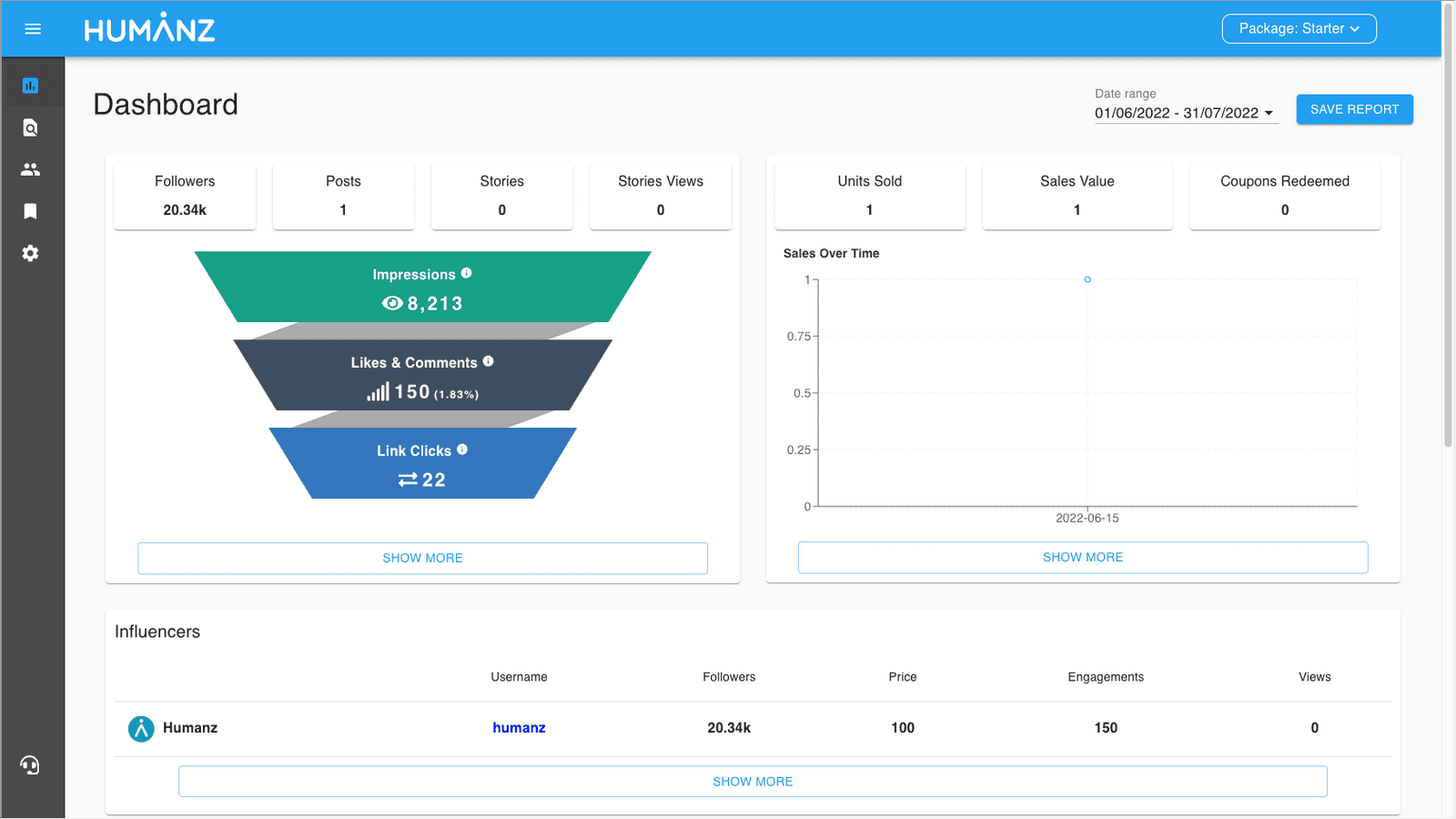Image resolution: width=1456 pixels, height=819 pixels.
Task: Open the humanz username link
Action: tap(519, 727)
